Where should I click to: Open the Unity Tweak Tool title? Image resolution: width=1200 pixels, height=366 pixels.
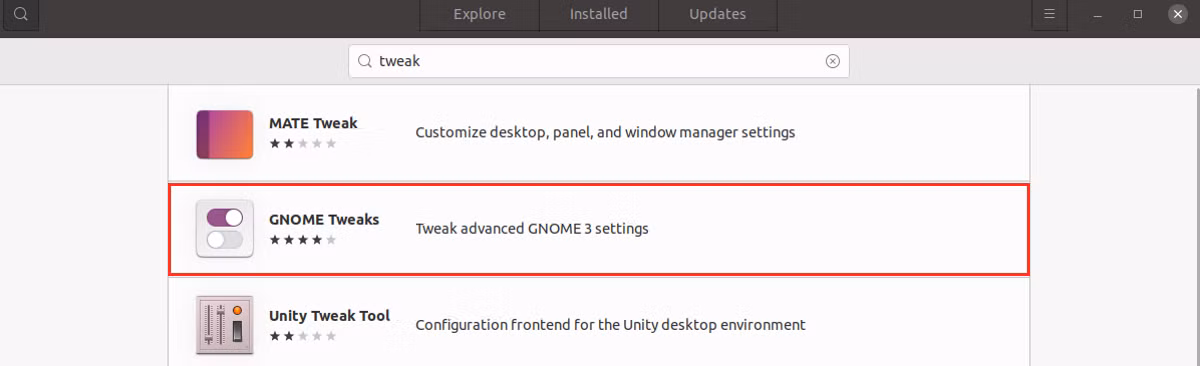[329, 316]
